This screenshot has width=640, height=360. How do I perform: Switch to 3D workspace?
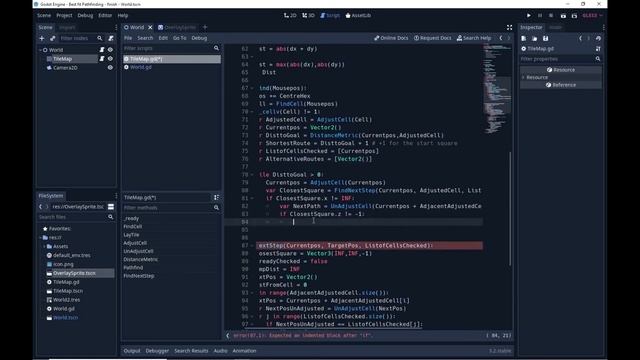click(x=309, y=16)
